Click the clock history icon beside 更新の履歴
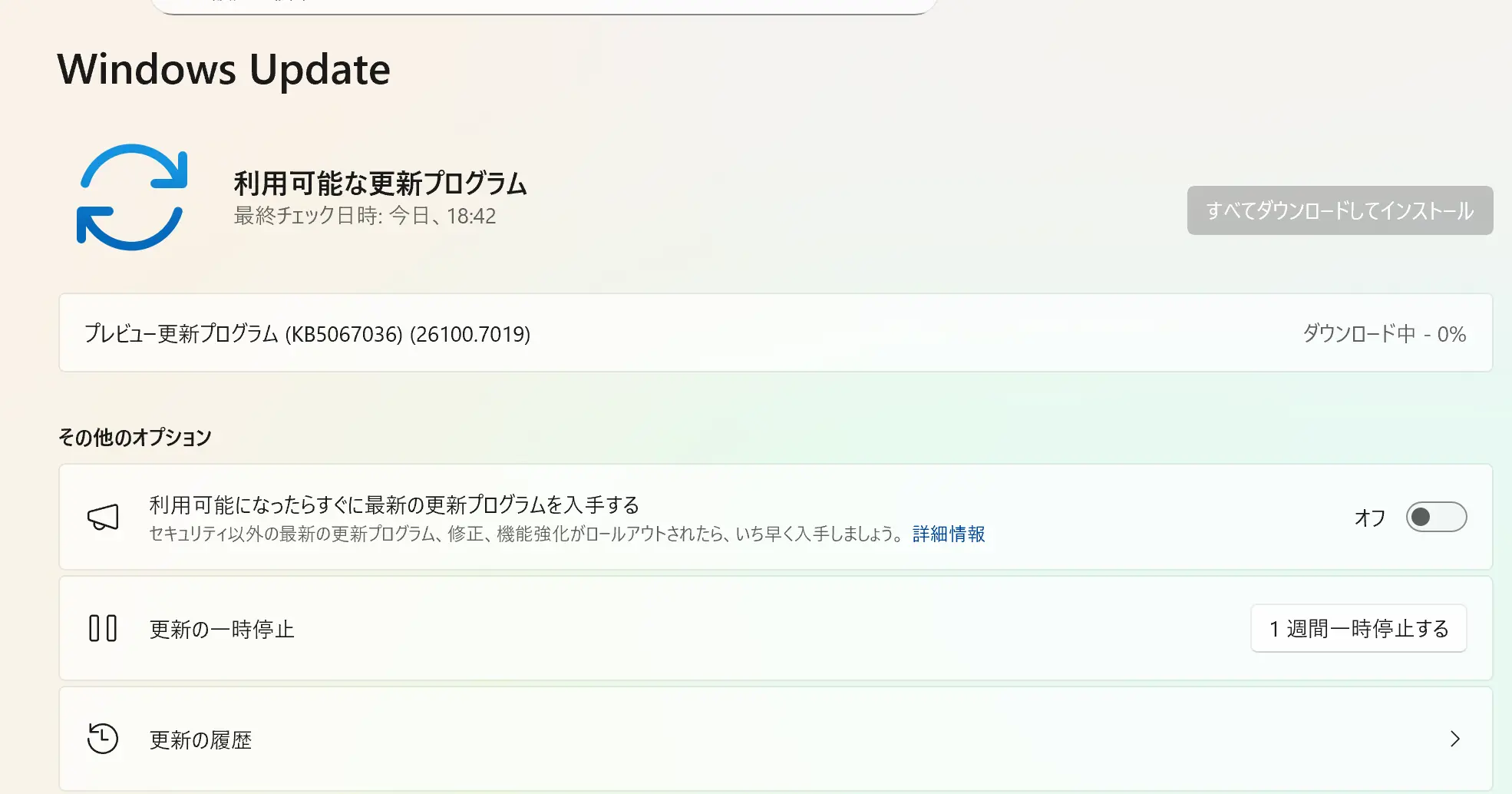Image resolution: width=1512 pixels, height=794 pixels. (x=103, y=739)
